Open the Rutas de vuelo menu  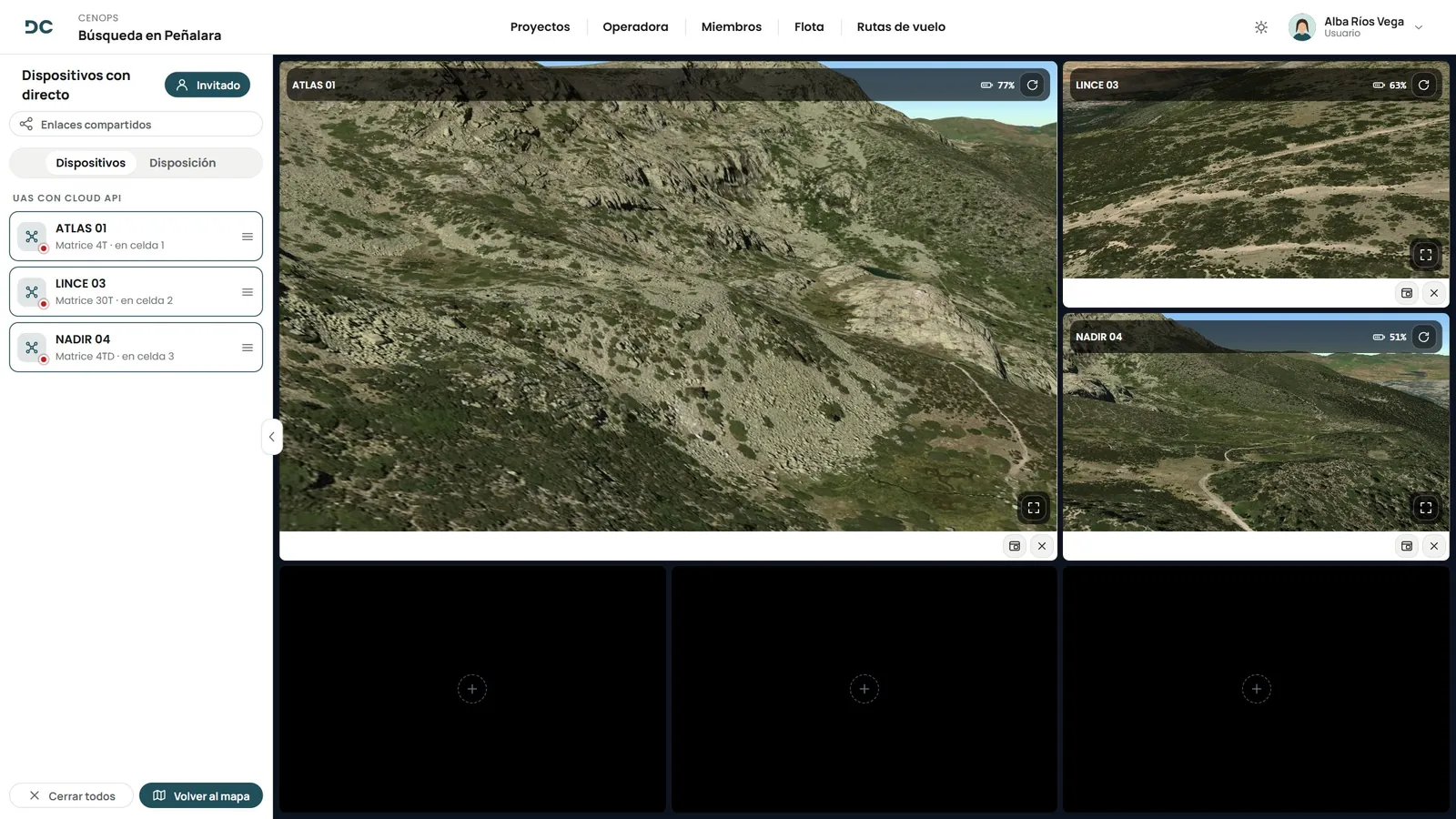(901, 27)
